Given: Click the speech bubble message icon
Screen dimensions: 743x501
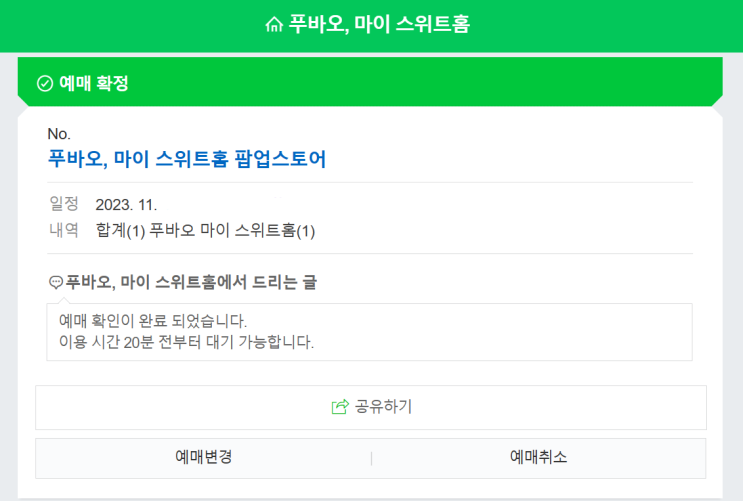Looking at the screenshot, I should tap(56, 283).
